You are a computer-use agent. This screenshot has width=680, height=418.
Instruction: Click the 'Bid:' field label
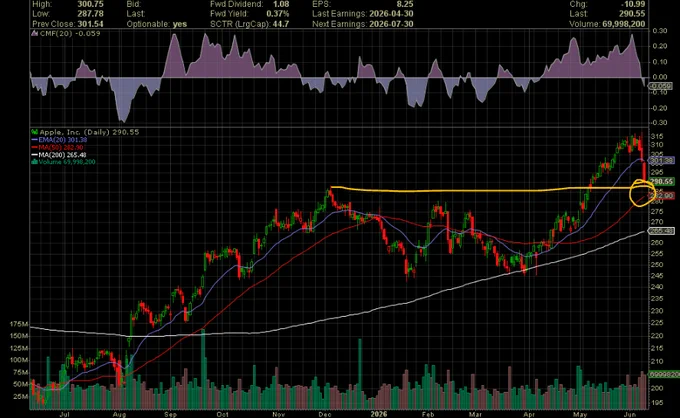(134, 4)
